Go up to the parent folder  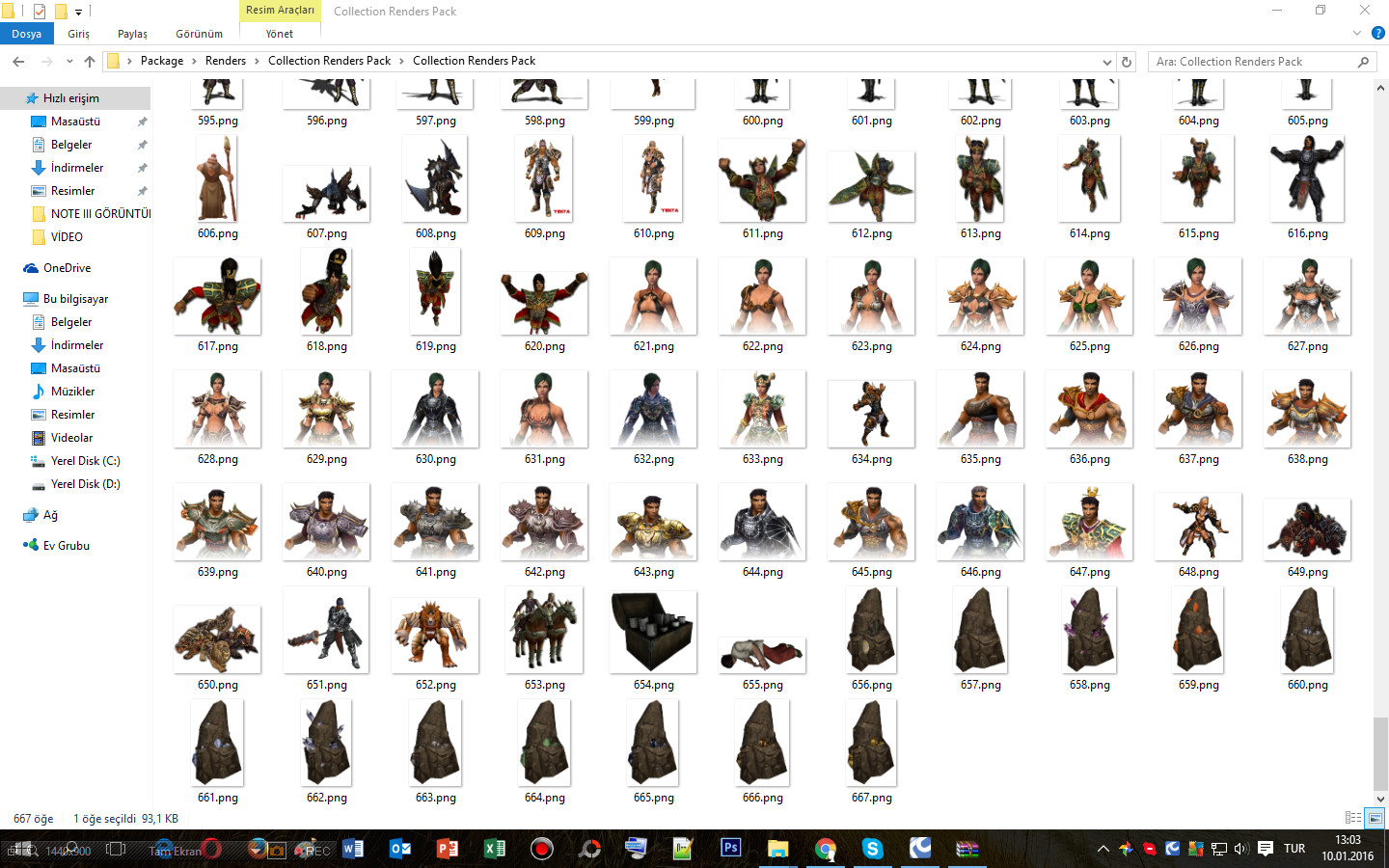(90, 61)
